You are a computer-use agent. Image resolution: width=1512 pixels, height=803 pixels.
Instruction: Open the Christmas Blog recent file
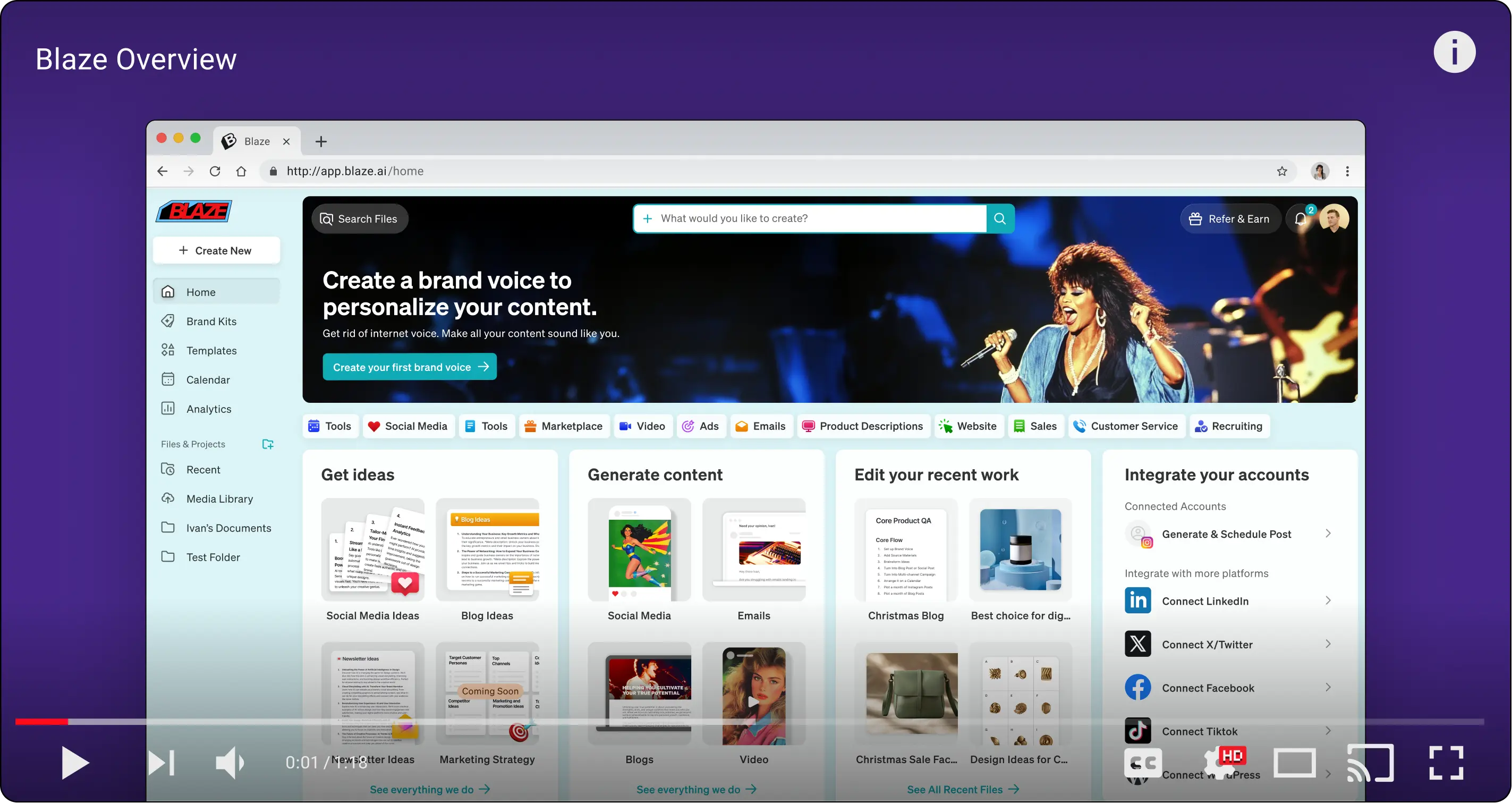tap(906, 550)
